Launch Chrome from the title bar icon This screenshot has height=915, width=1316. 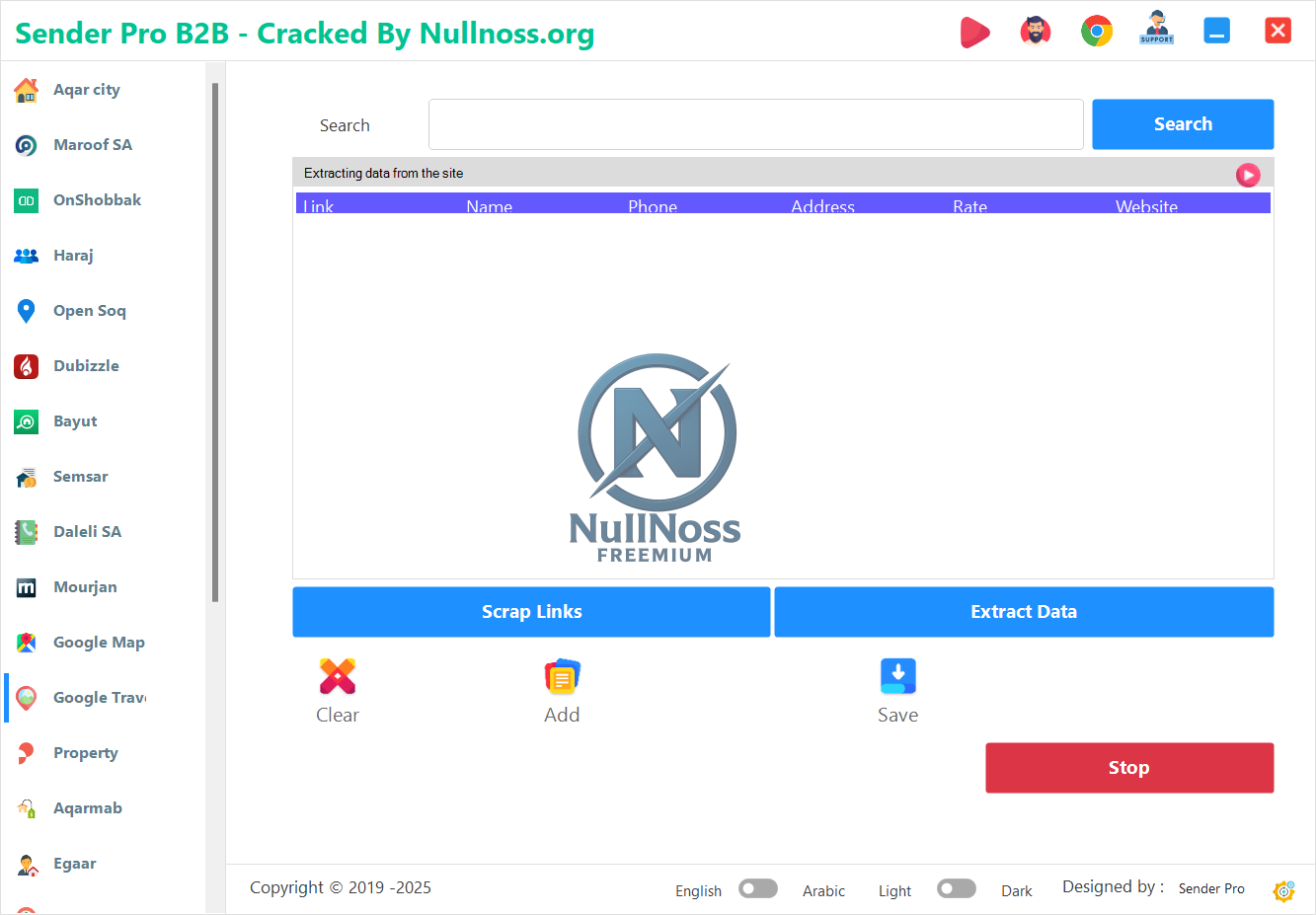1096,31
